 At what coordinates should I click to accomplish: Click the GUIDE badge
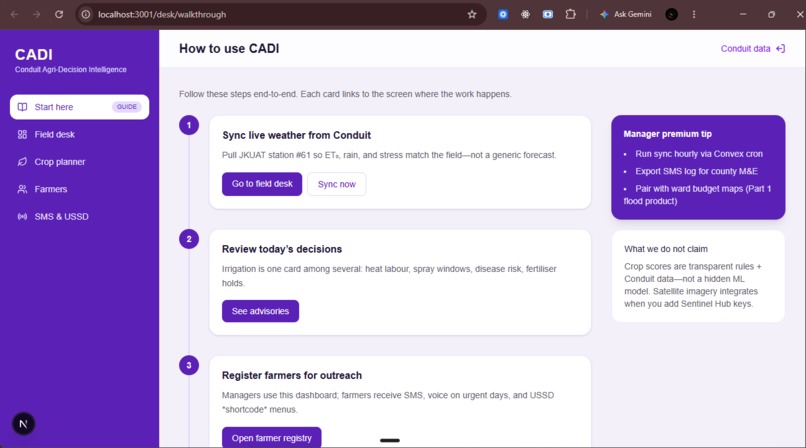tap(126, 107)
